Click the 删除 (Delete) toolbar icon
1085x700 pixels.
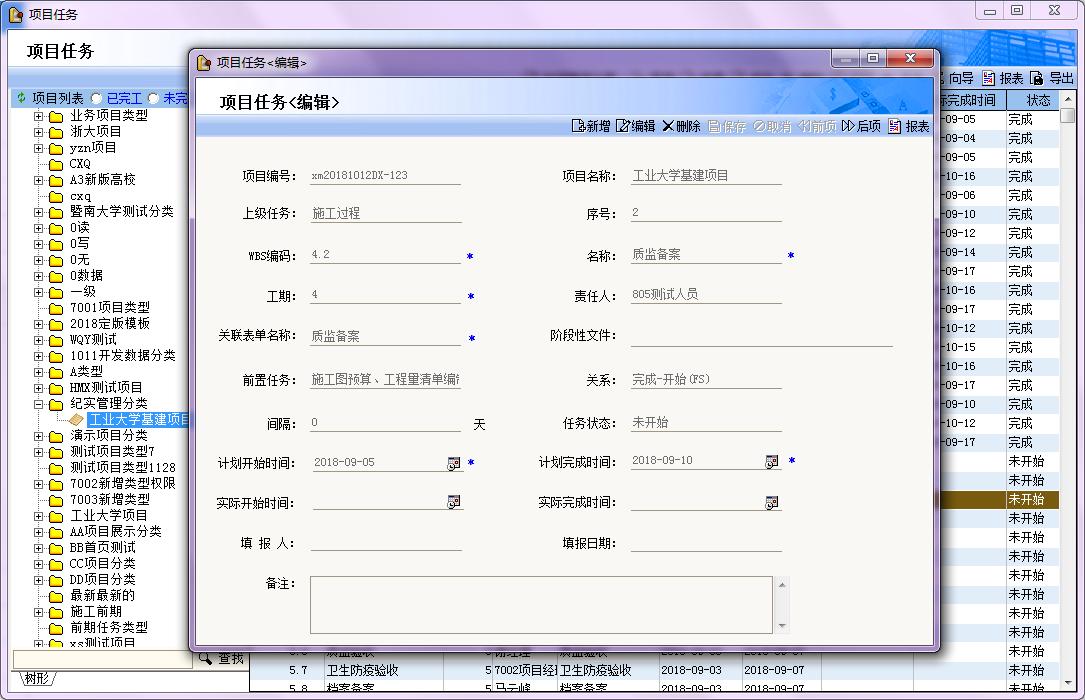(681, 126)
